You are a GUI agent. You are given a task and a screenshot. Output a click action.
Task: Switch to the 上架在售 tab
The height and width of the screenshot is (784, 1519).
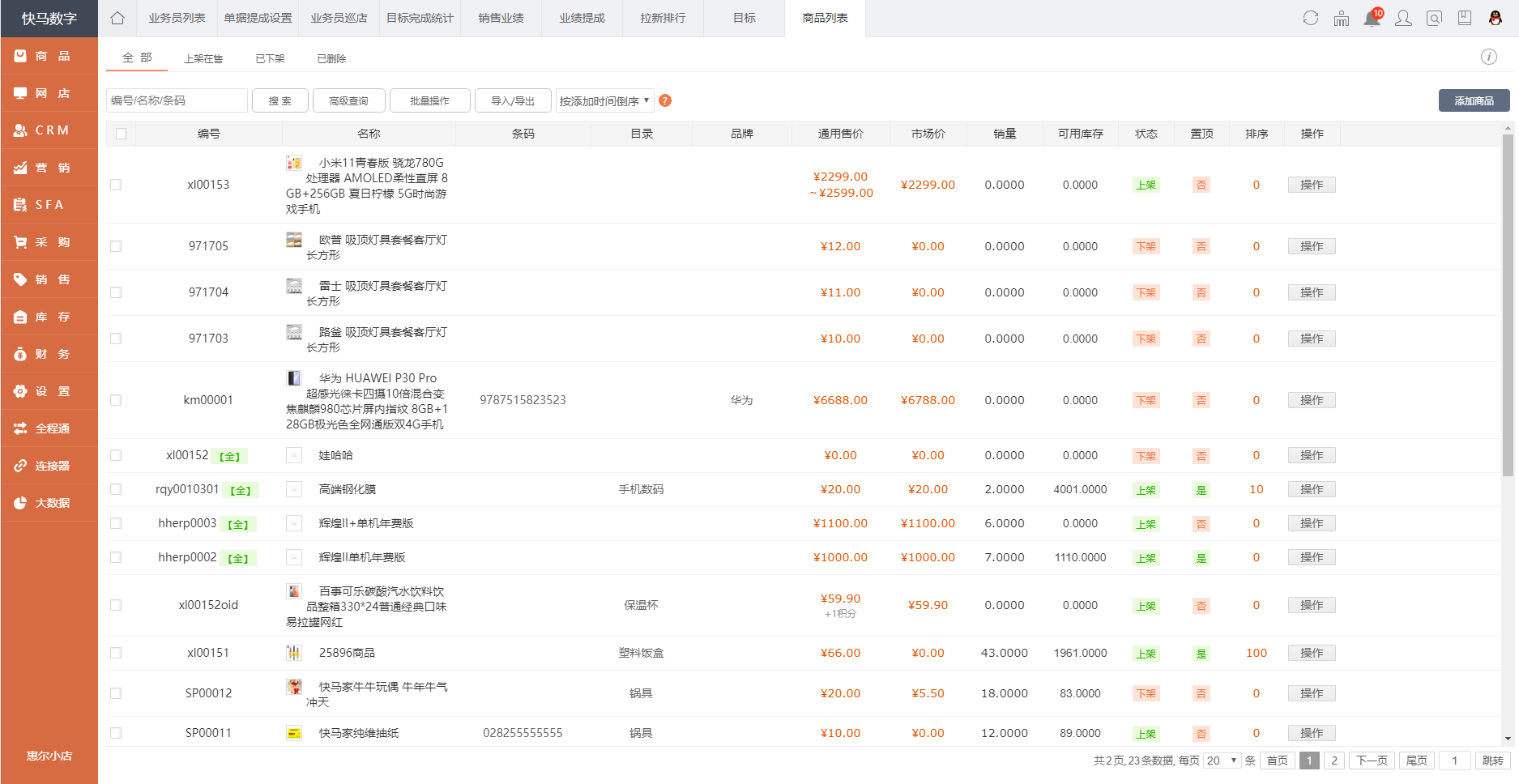coord(203,58)
